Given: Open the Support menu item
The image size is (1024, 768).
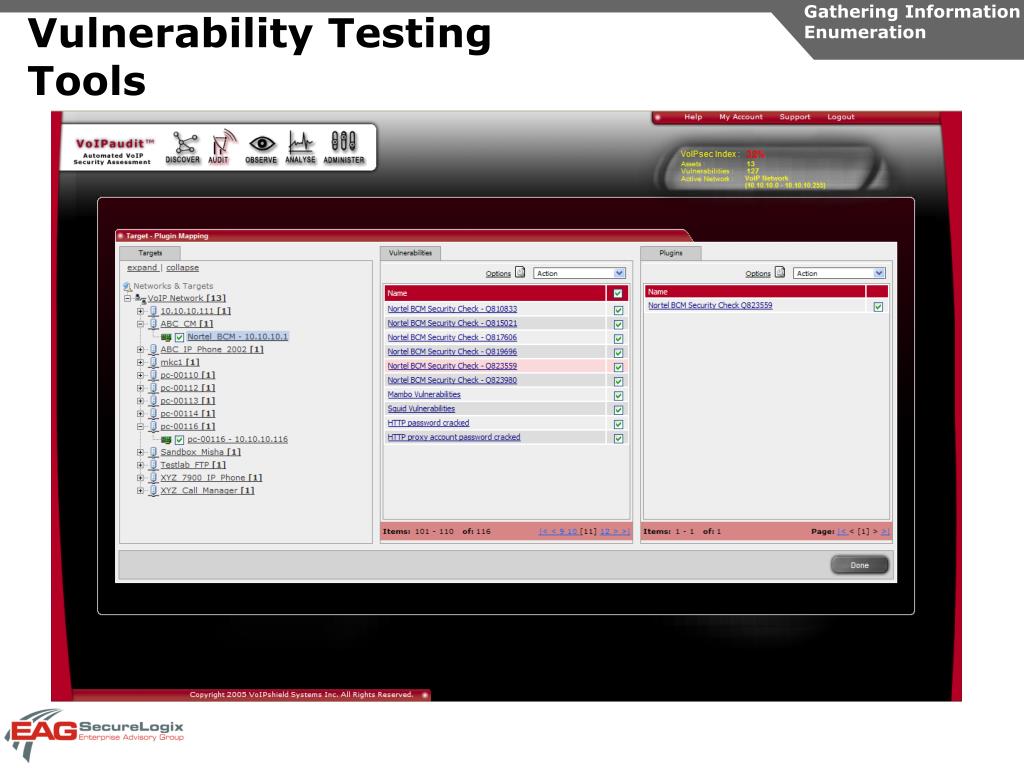Looking at the screenshot, I should point(794,117).
